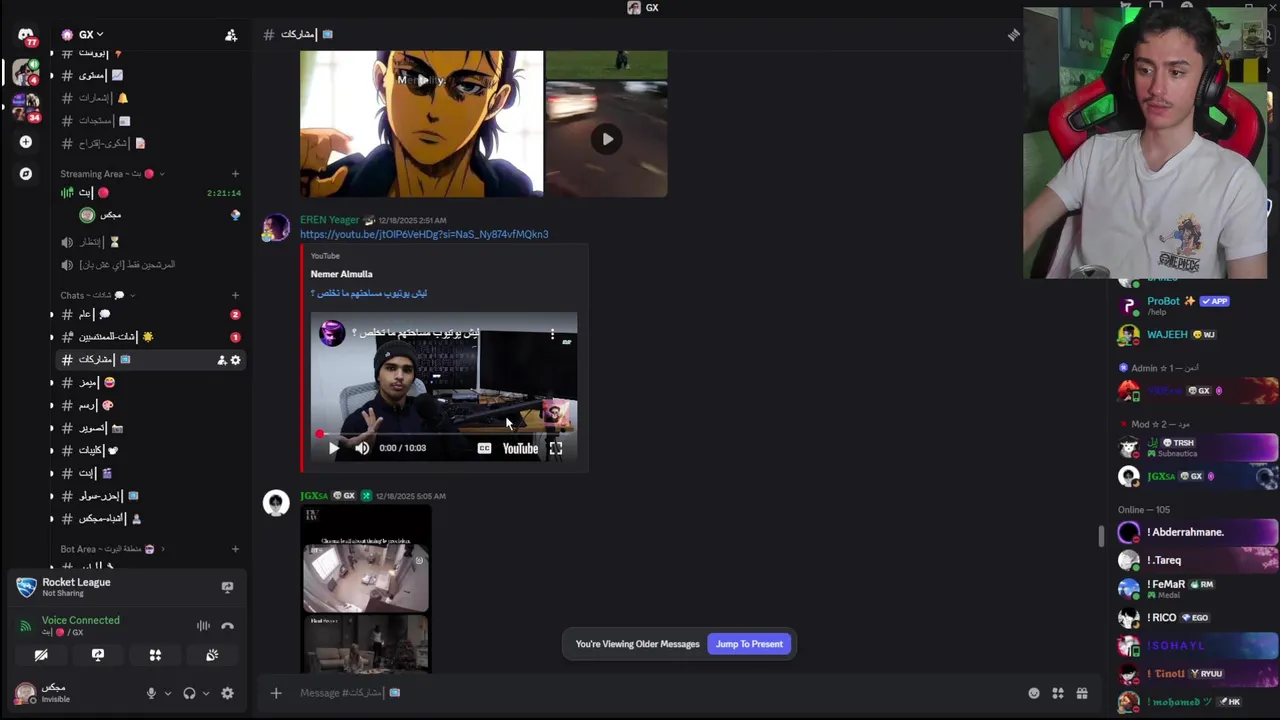Click the مجكس Invisible user profile panel
Viewport: 1280px width, 720px height.
74,692
